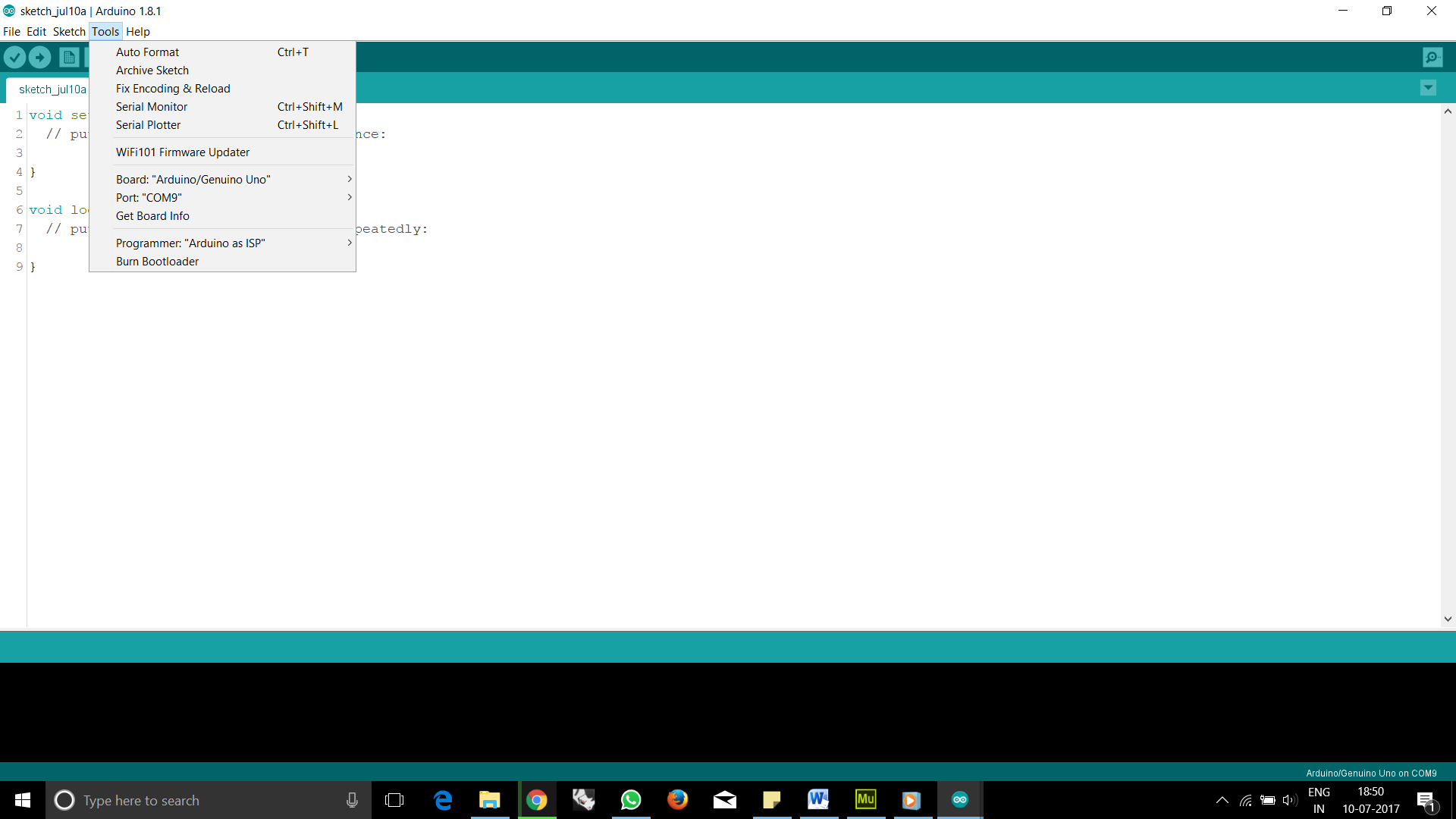Open the Edit menu

pyautogui.click(x=36, y=32)
